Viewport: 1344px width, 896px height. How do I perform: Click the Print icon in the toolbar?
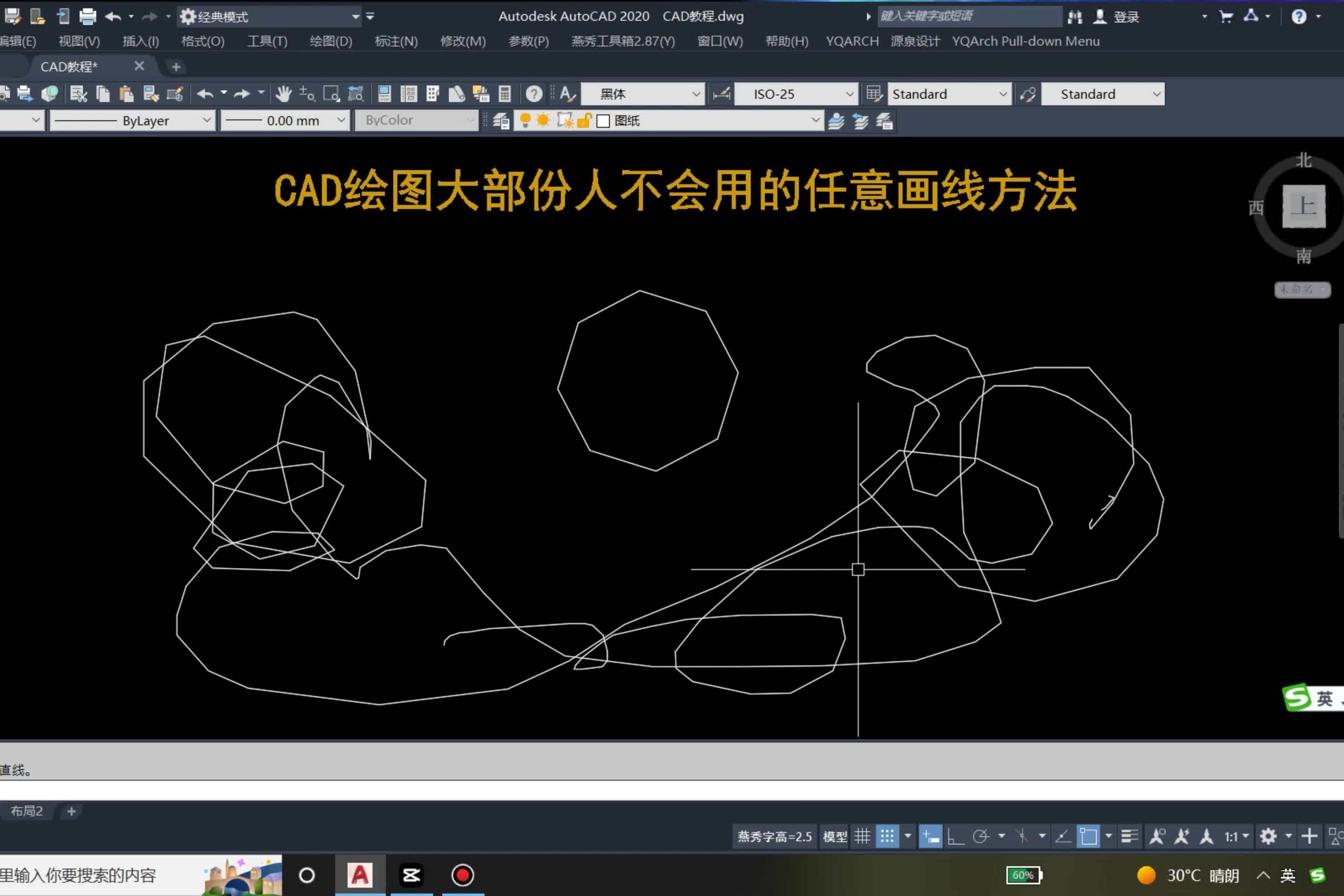click(x=24, y=93)
